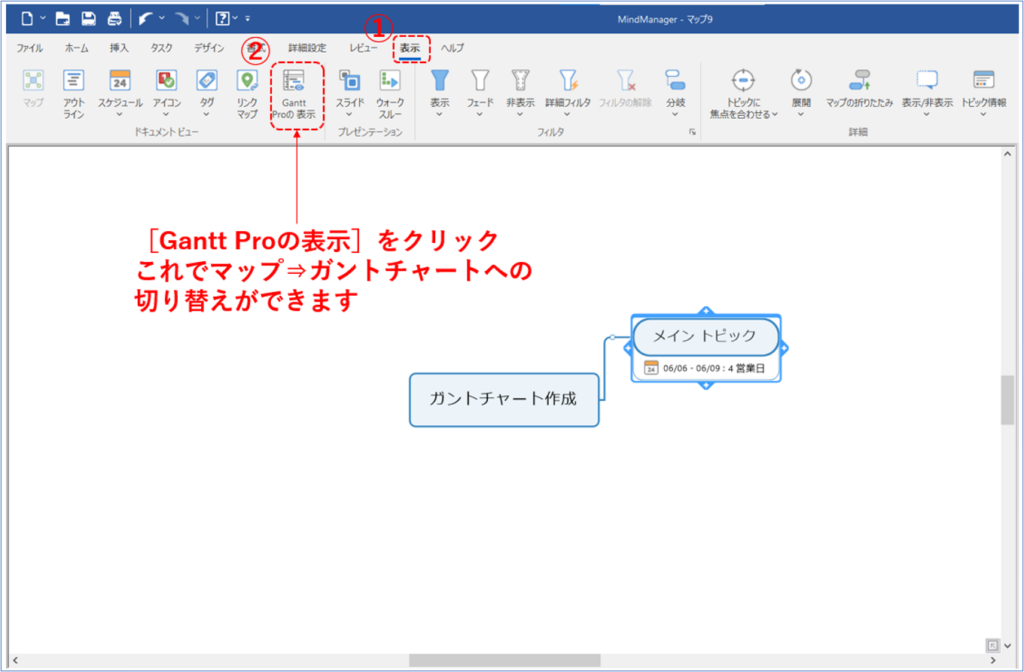
Task: Click the Gantt Proの表示 icon
Action: (294, 81)
